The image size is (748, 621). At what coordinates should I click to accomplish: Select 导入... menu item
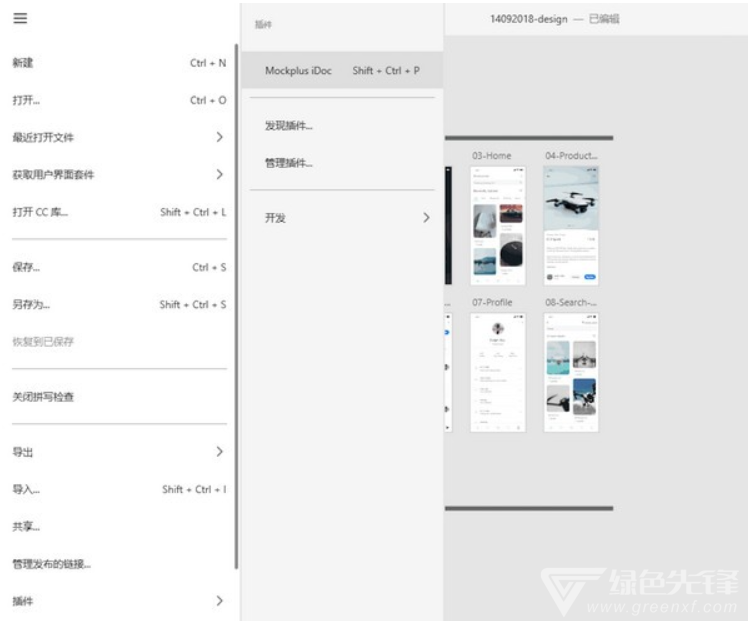click(x=119, y=489)
